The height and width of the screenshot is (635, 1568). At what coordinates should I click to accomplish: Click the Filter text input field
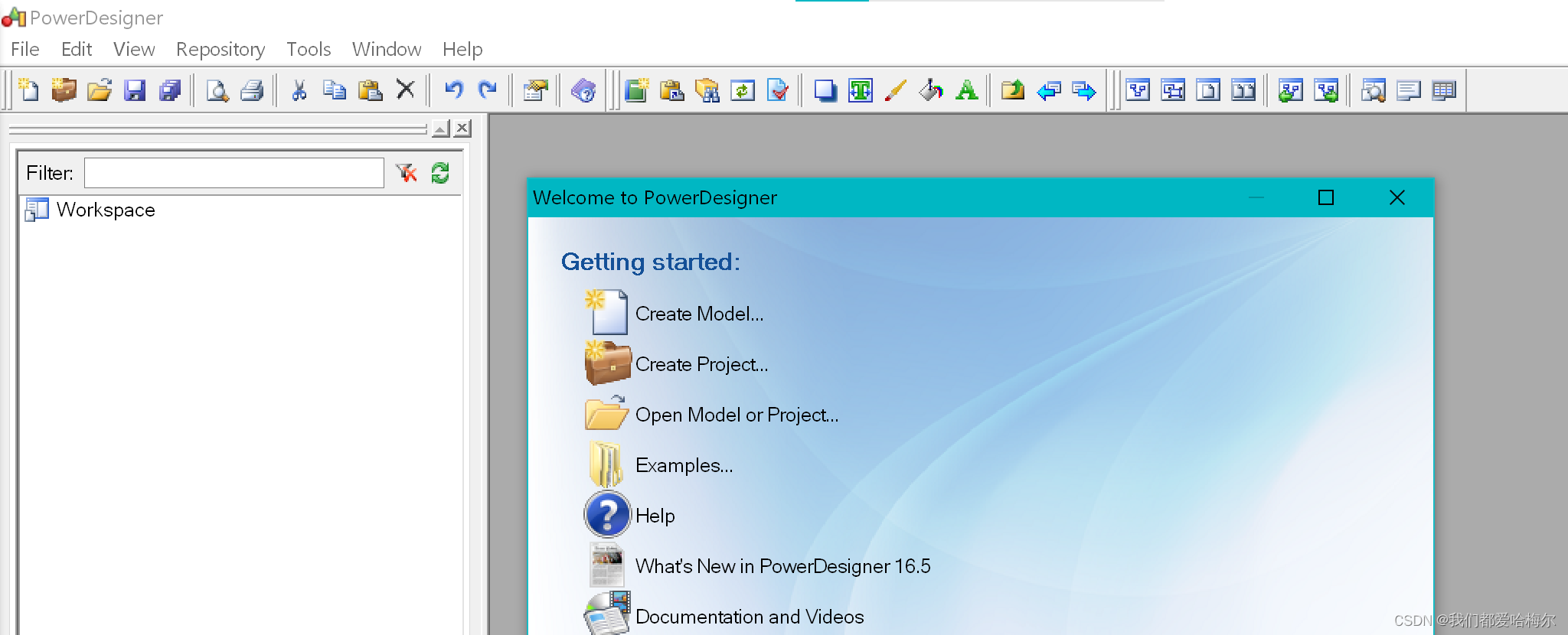point(234,173)
